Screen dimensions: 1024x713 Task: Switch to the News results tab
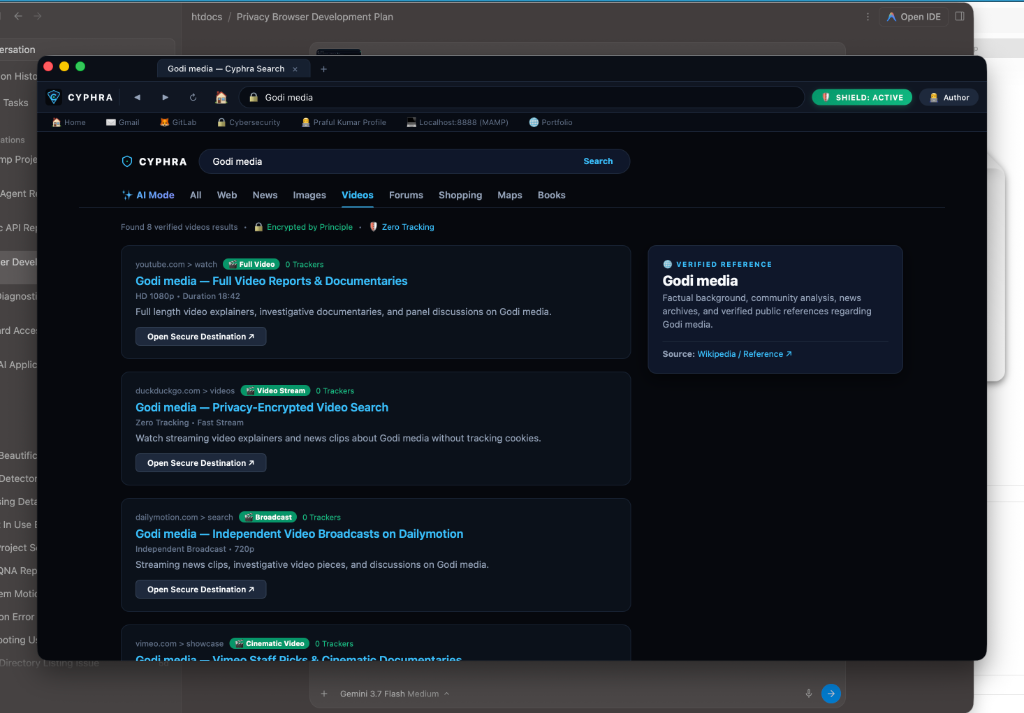(x=264, y=195)
